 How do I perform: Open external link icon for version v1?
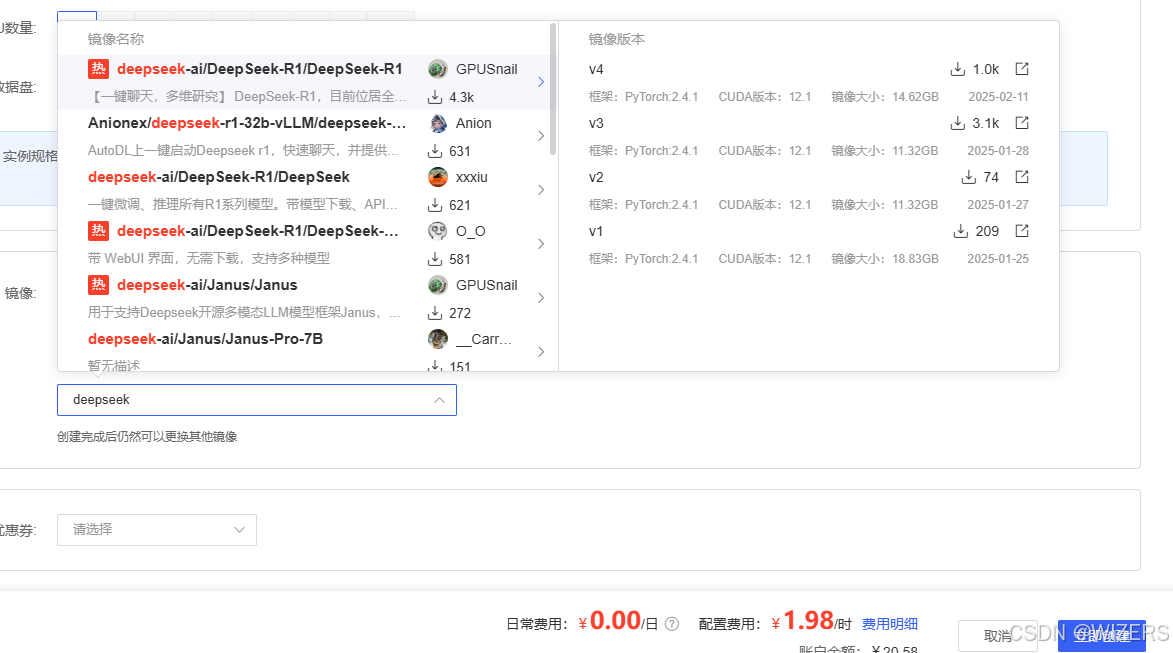pyautogui.click(x=1022, y=230)
